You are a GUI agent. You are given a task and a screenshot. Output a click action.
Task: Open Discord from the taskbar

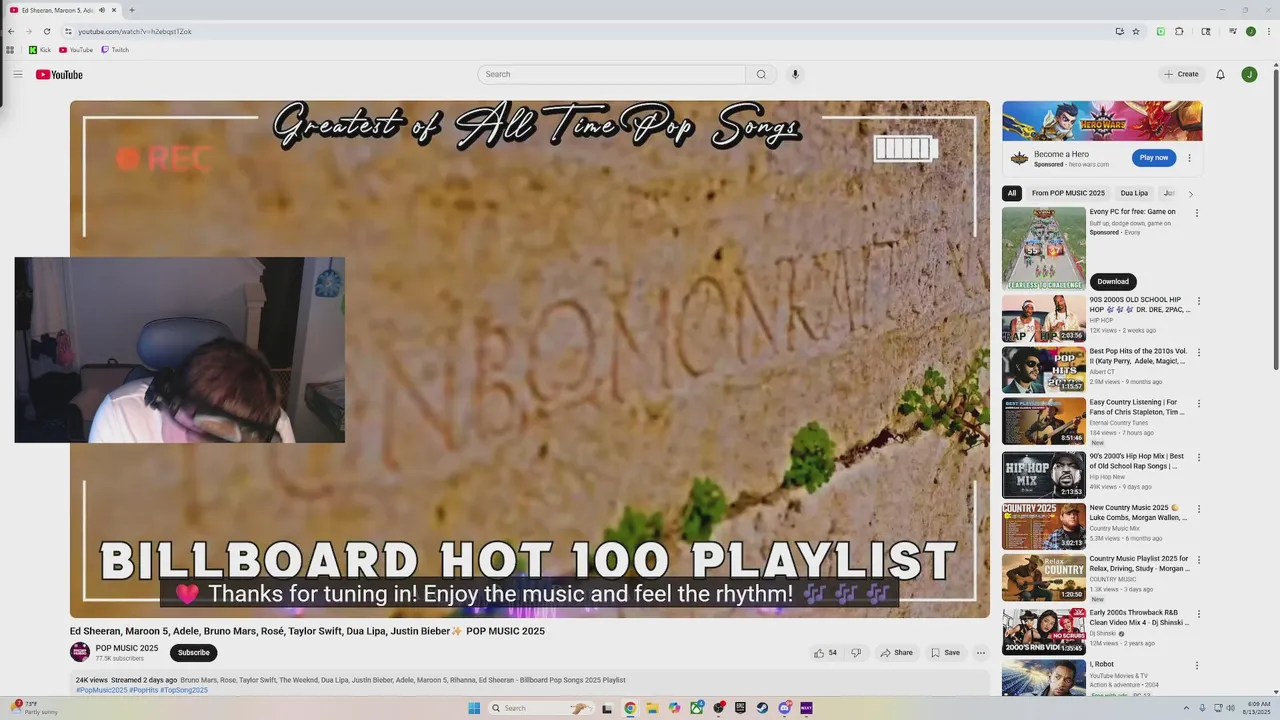(x=784, y=708)
